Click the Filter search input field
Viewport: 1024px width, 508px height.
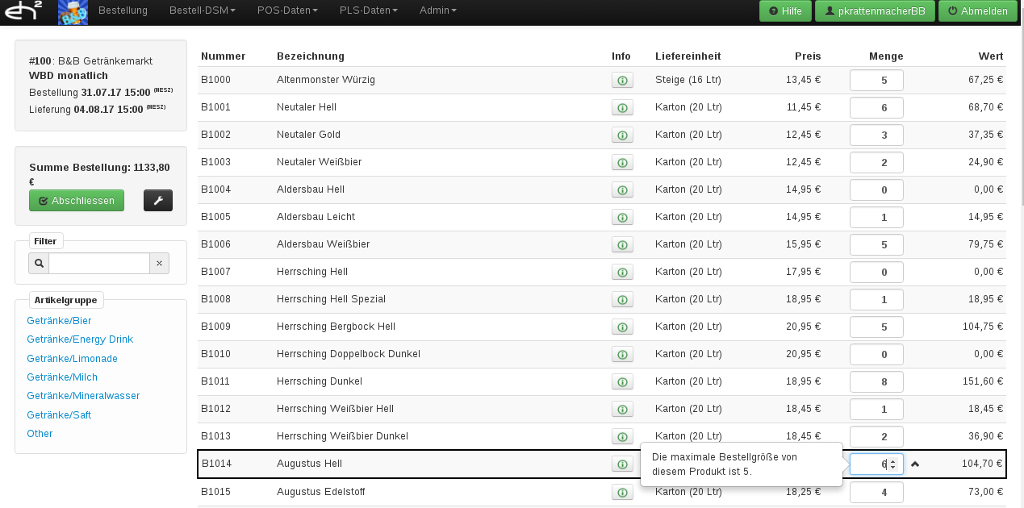98,263
